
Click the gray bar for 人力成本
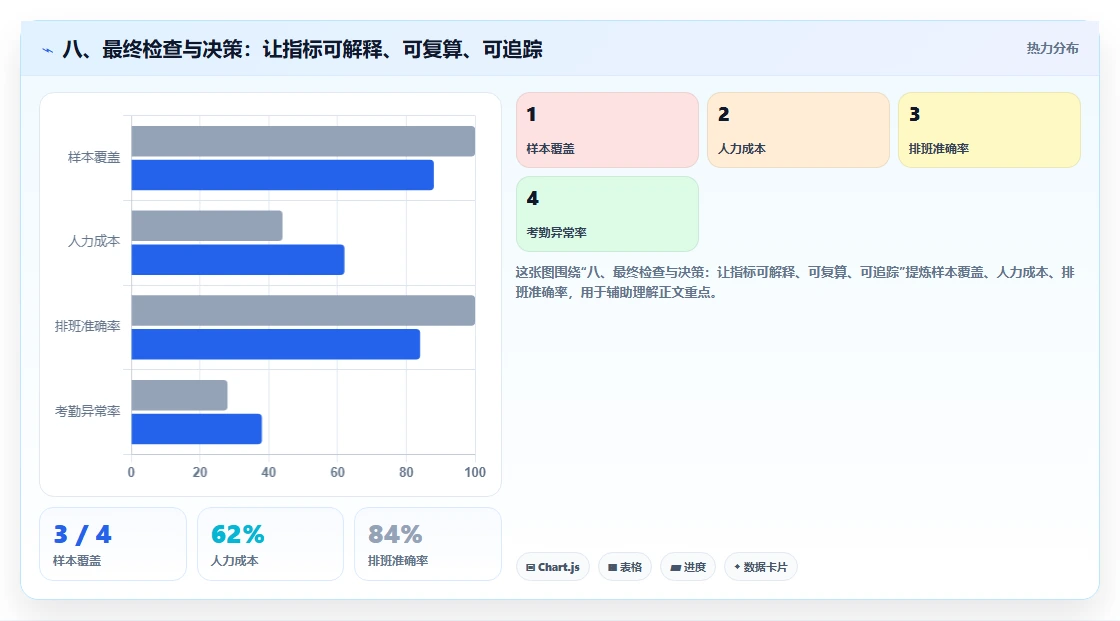[206, 226]
